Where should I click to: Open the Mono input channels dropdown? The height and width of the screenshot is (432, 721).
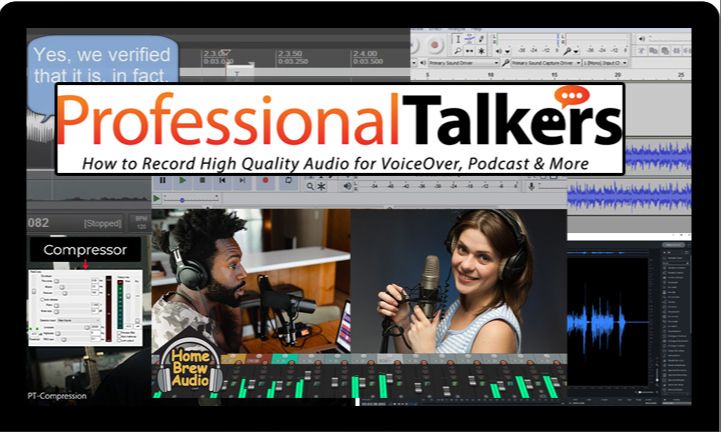click(605, 63)
